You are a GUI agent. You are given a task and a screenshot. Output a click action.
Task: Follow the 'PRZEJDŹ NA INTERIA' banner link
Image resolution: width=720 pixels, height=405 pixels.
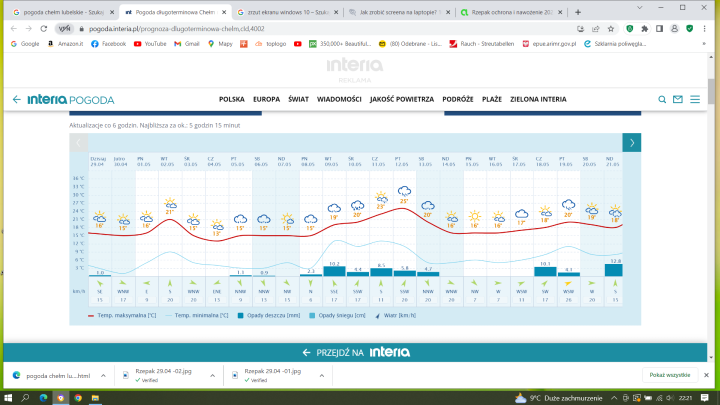click(359, 352)
